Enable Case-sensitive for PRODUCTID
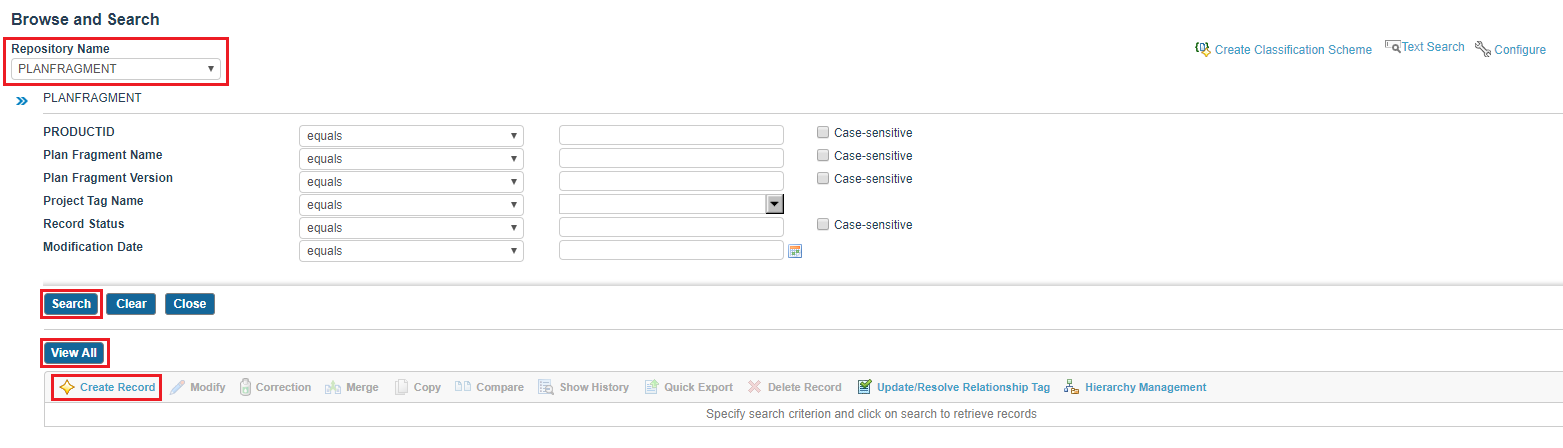Image resolution: width=1563 pixels, height=448 pixels. click(823, 132)
